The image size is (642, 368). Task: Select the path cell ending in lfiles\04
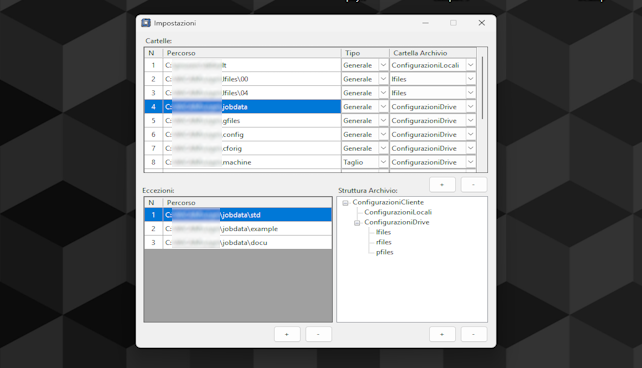(x=252, y=93)
